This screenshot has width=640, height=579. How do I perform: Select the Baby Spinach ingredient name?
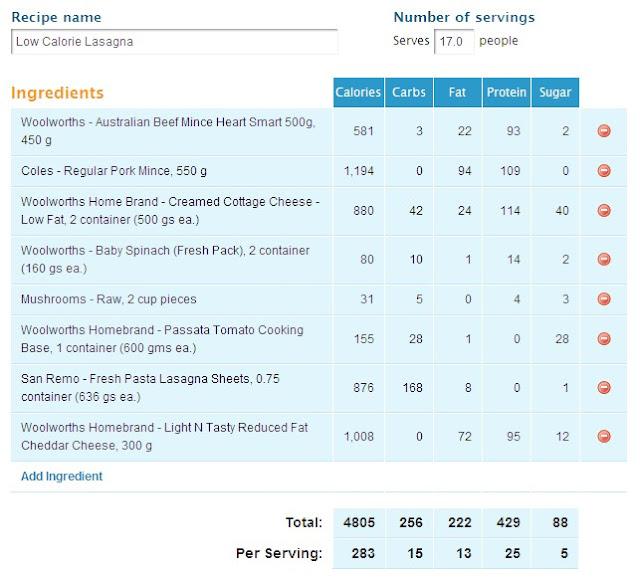pyautogui.click(x=165, y=259)
